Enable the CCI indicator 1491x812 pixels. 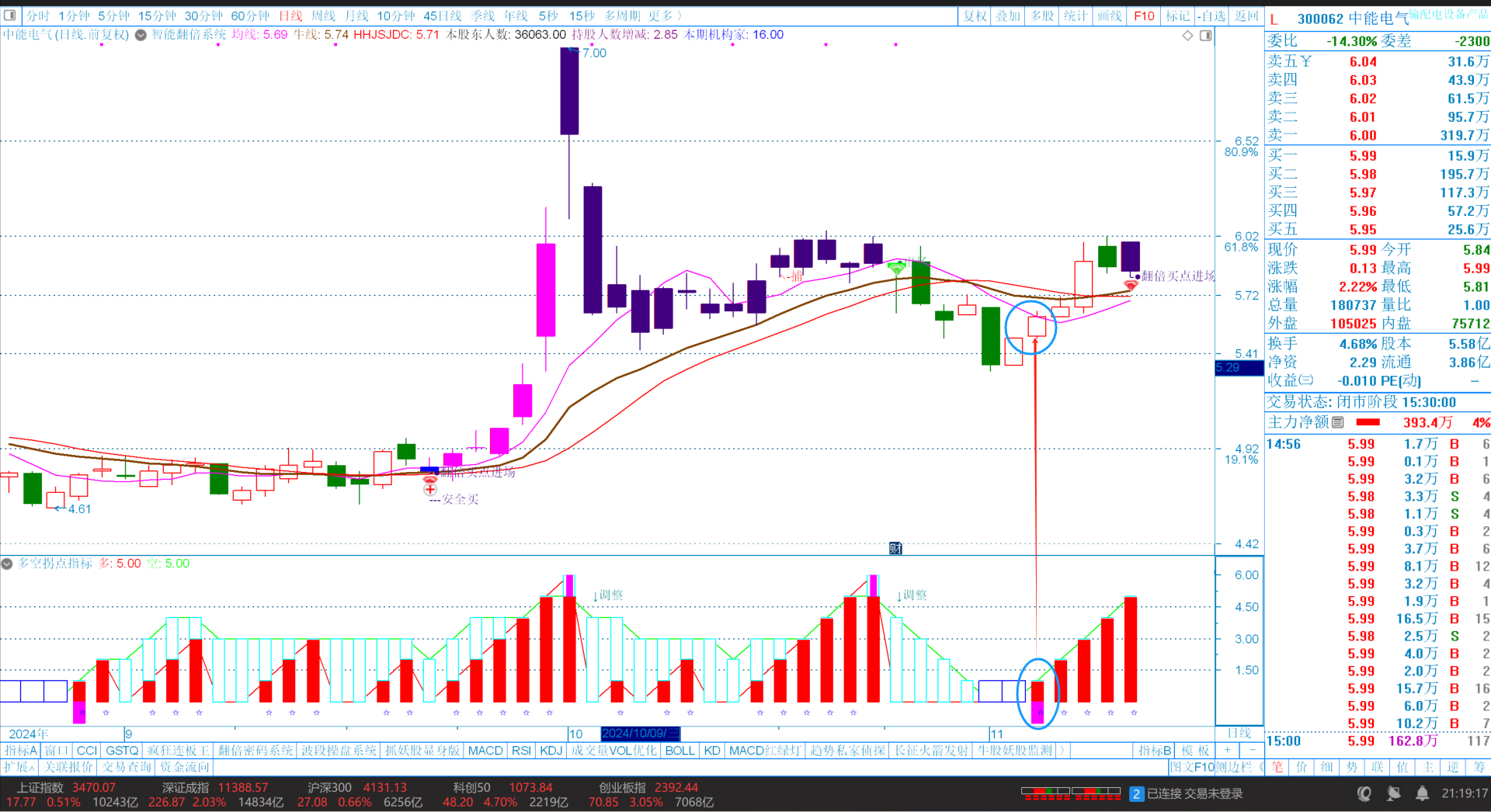coord(87,751)
